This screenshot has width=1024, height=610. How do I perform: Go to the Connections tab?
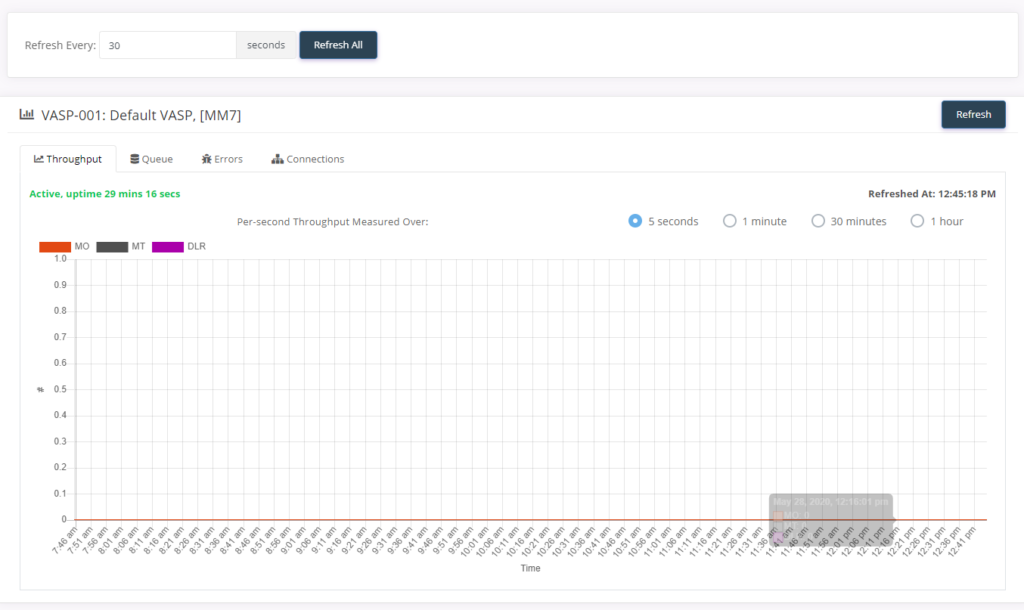click(x=308, y=159)
